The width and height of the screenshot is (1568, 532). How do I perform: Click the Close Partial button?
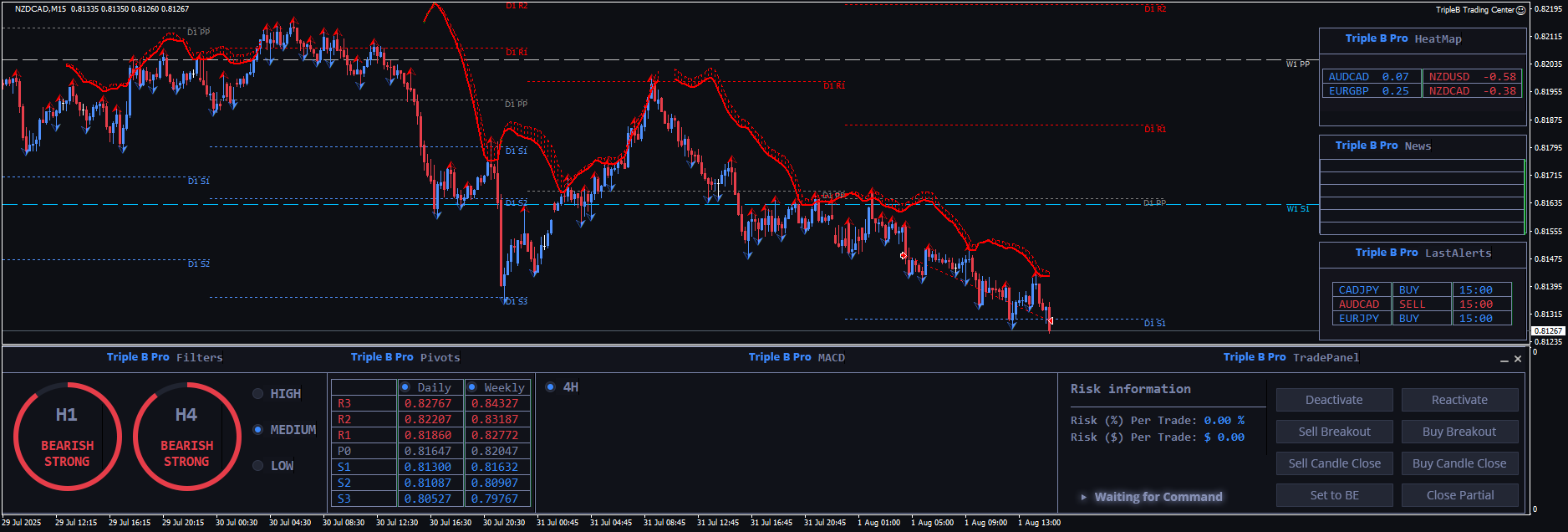coord(1459,495)
